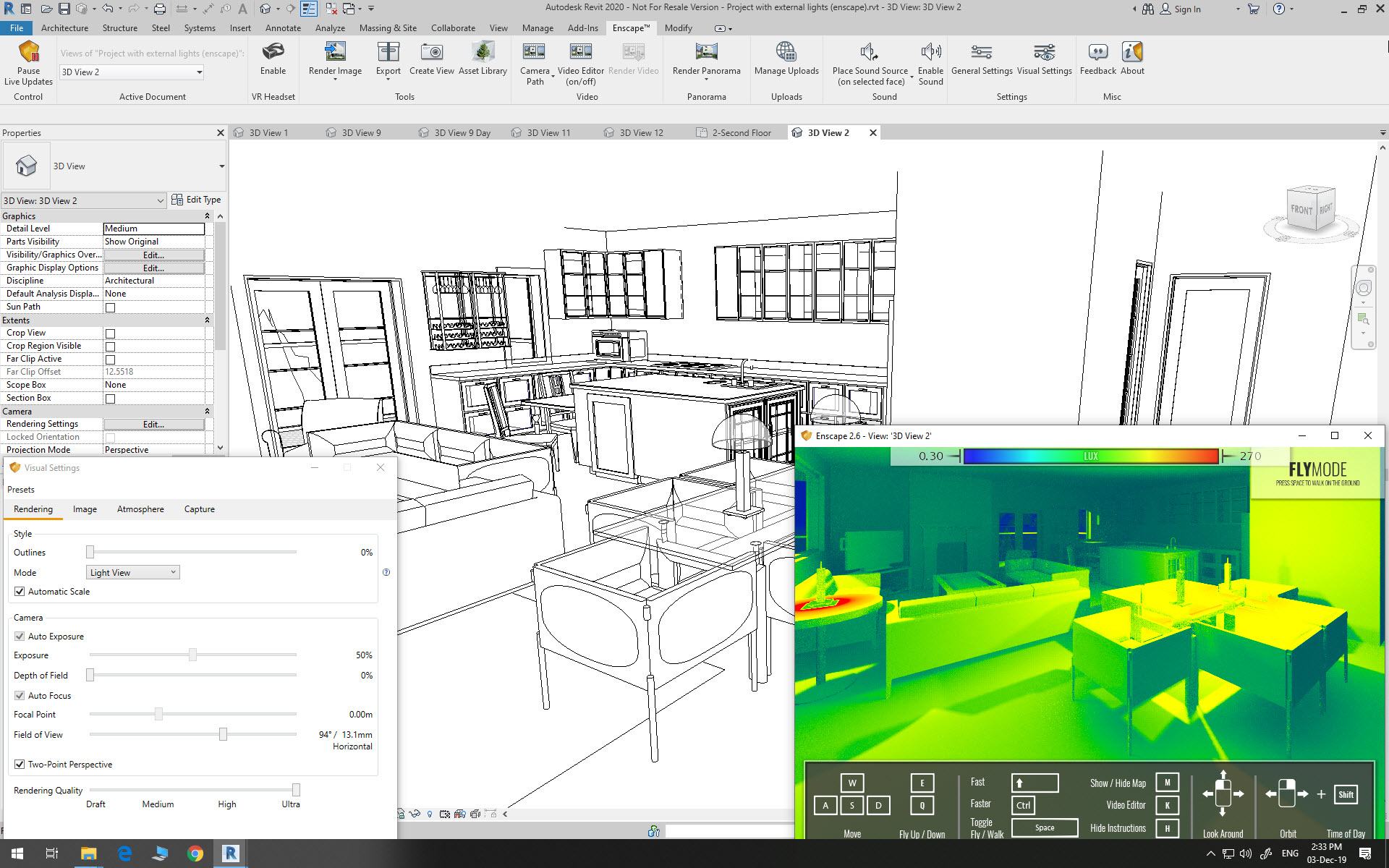Viewport: 1389px width, 868px height.
Task: Click Sign In link
Action: click(1187, 9)
